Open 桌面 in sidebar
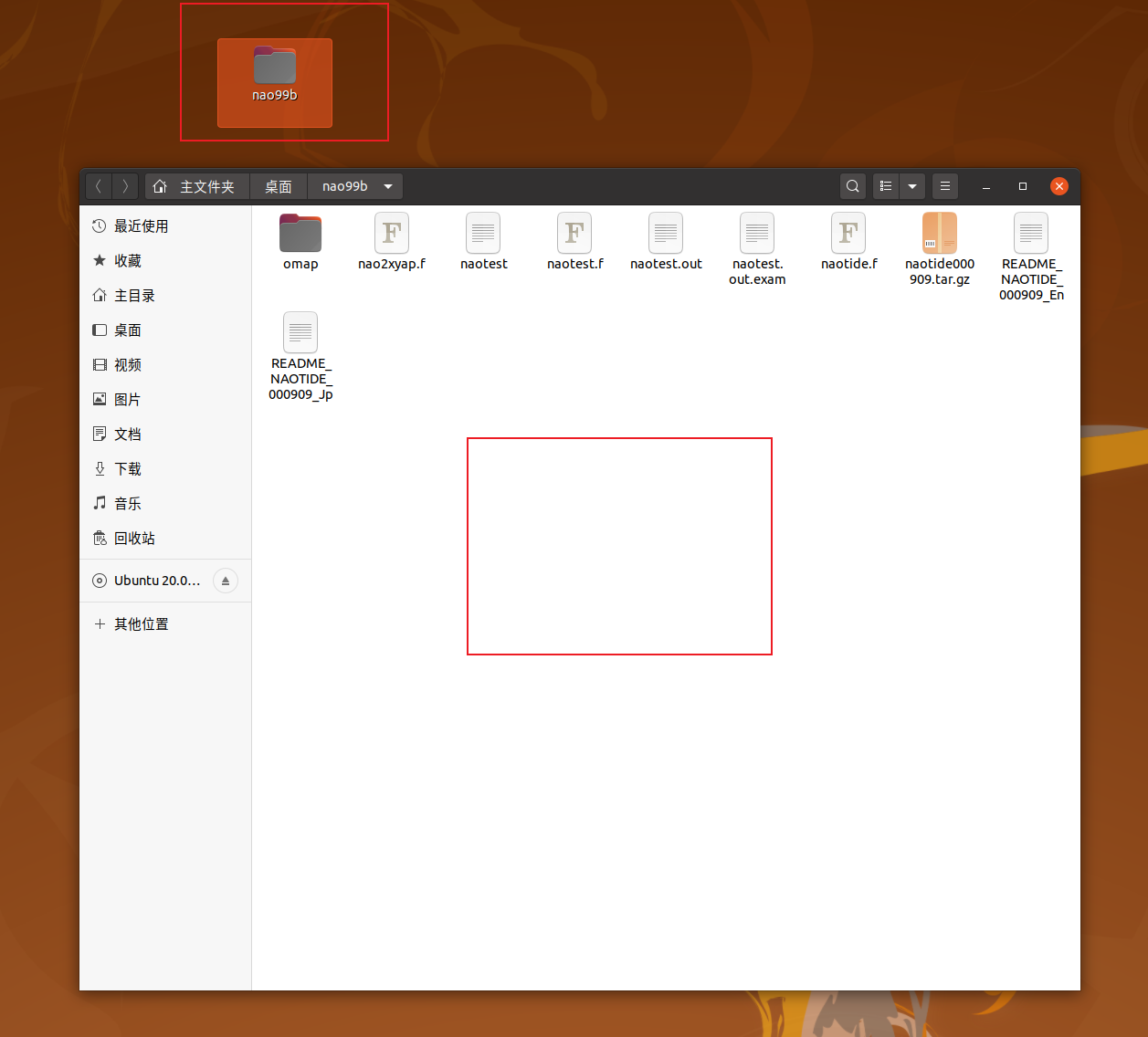The image size is (1148, 1037). tap(165, 330)
